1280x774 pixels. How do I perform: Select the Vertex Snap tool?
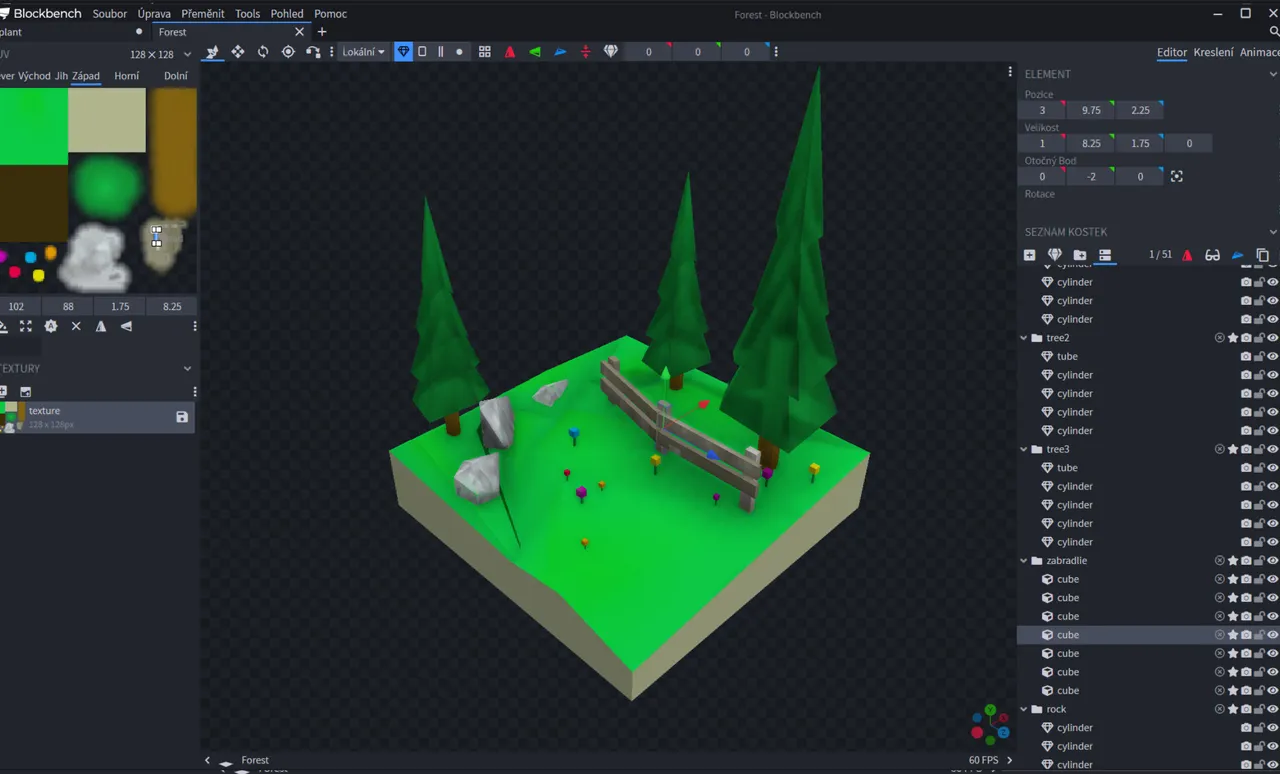(x=313, y=52)
